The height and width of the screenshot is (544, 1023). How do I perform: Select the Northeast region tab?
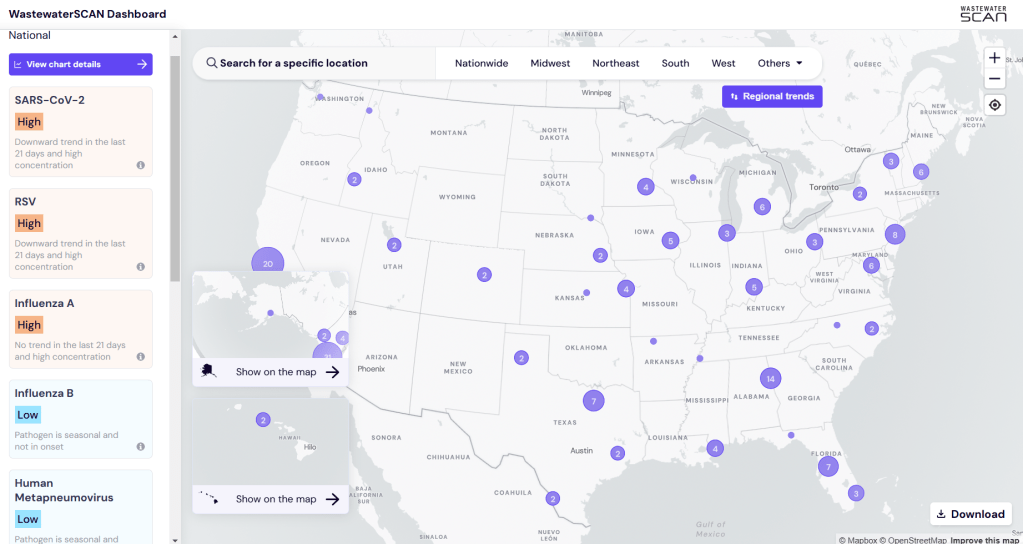click(x=615, y=63)
